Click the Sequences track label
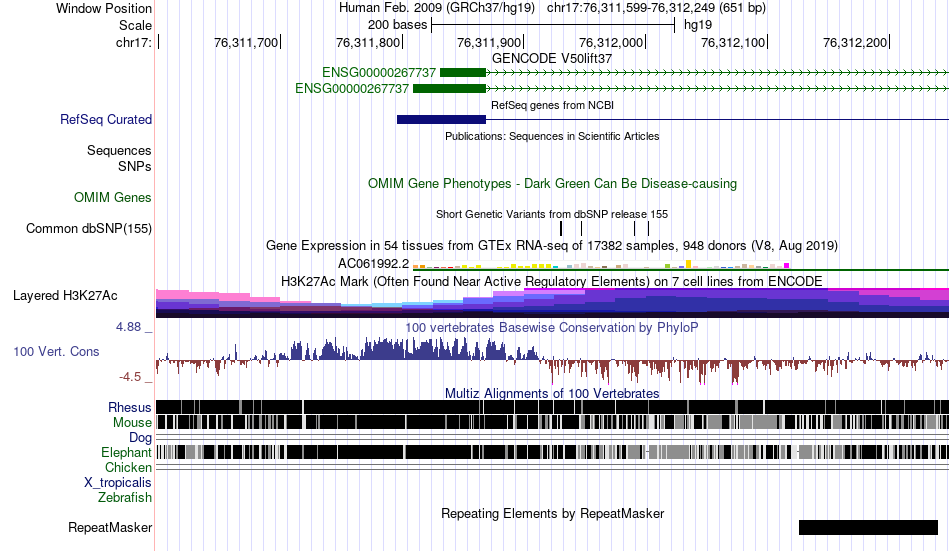 [x=119, y=150]
